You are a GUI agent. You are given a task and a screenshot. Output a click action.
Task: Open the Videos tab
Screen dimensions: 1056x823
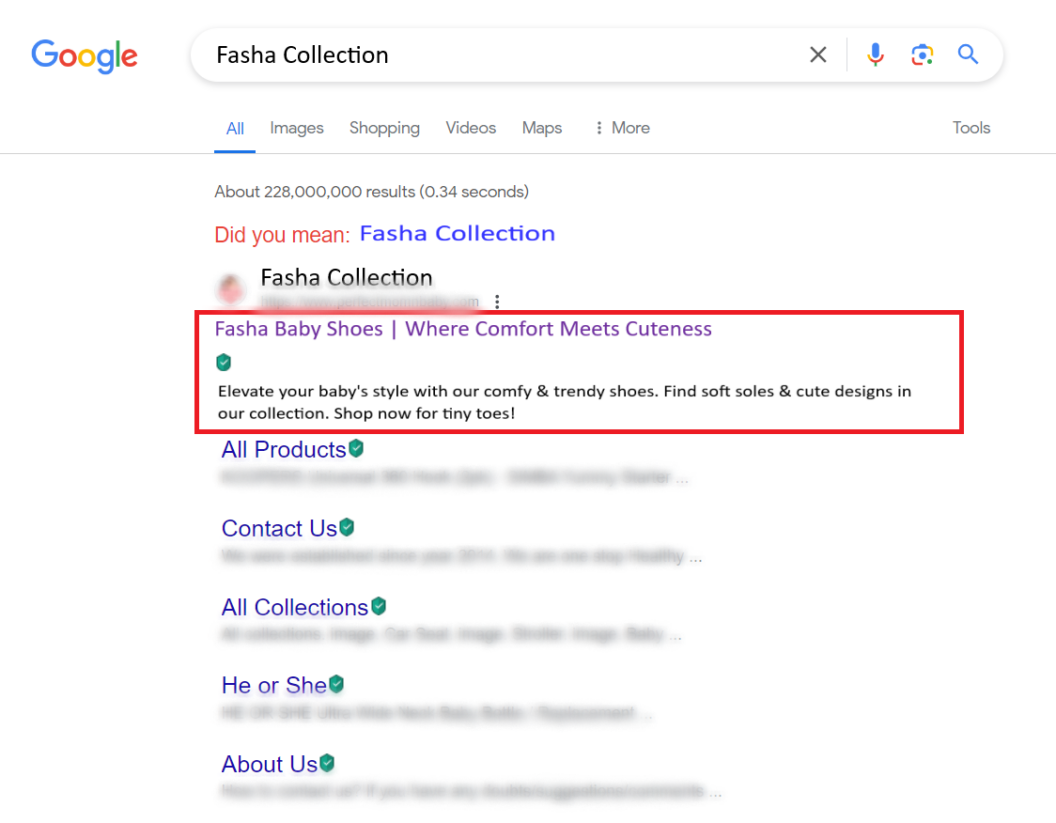(471, 128)
